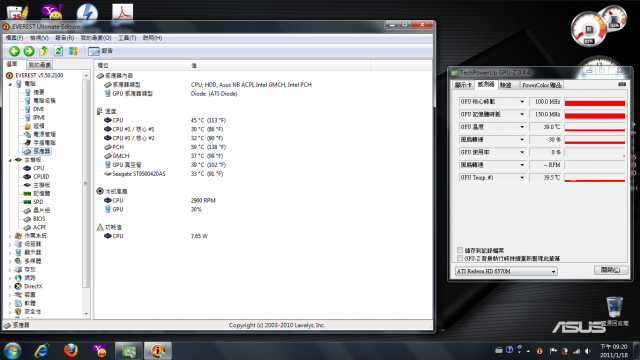Select the IPMI item in the tree
This screenshot has width=640, height=360.
click(39, 118)
